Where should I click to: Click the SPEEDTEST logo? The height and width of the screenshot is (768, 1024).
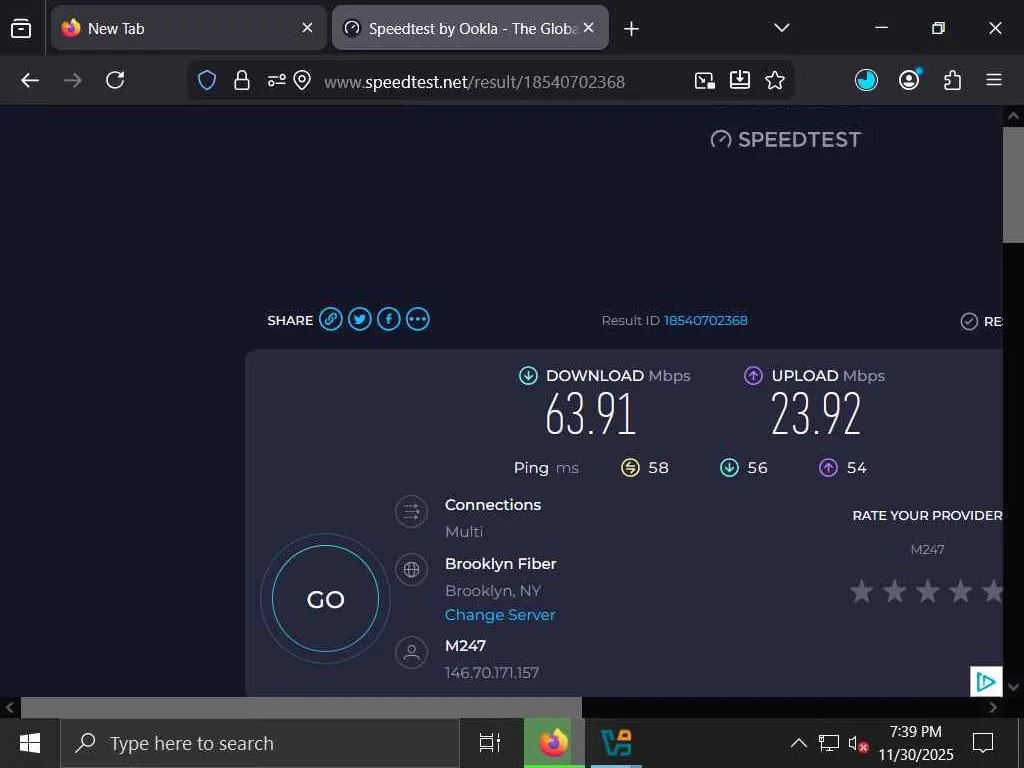786,139
